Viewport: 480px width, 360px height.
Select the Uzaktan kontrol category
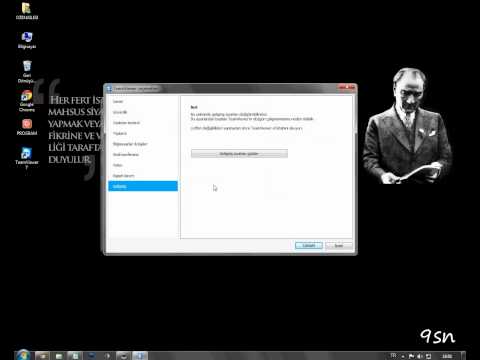(x=143, y=123)
